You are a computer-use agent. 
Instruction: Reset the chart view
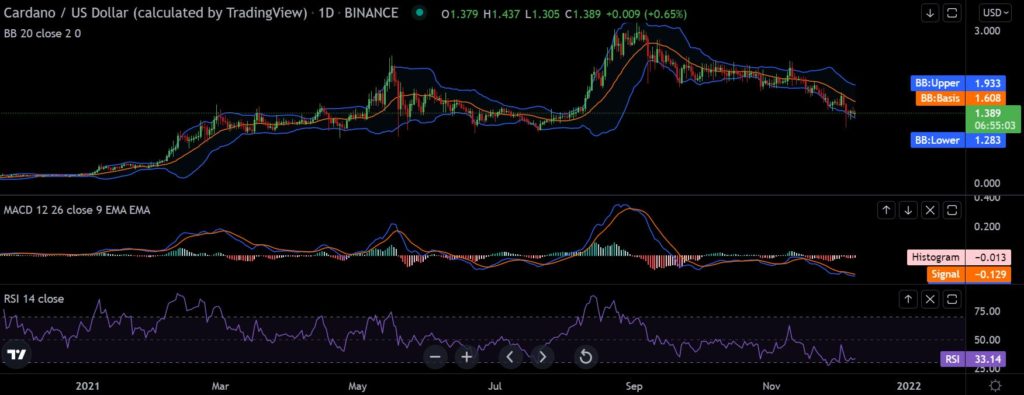pos(586,357)
